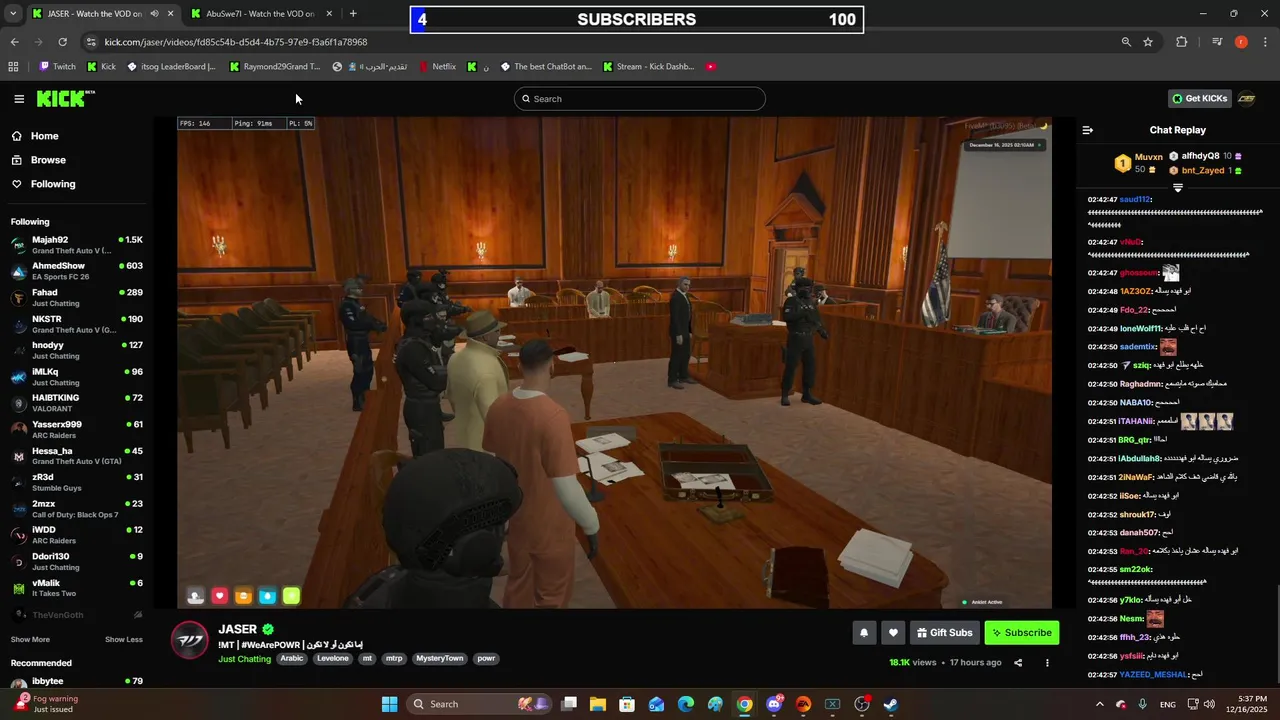Image resolution: width=1280 pixels, height=720 pixels.
Task: Open browser extensions puzzle icon
Action: [x=1182, y=42]
